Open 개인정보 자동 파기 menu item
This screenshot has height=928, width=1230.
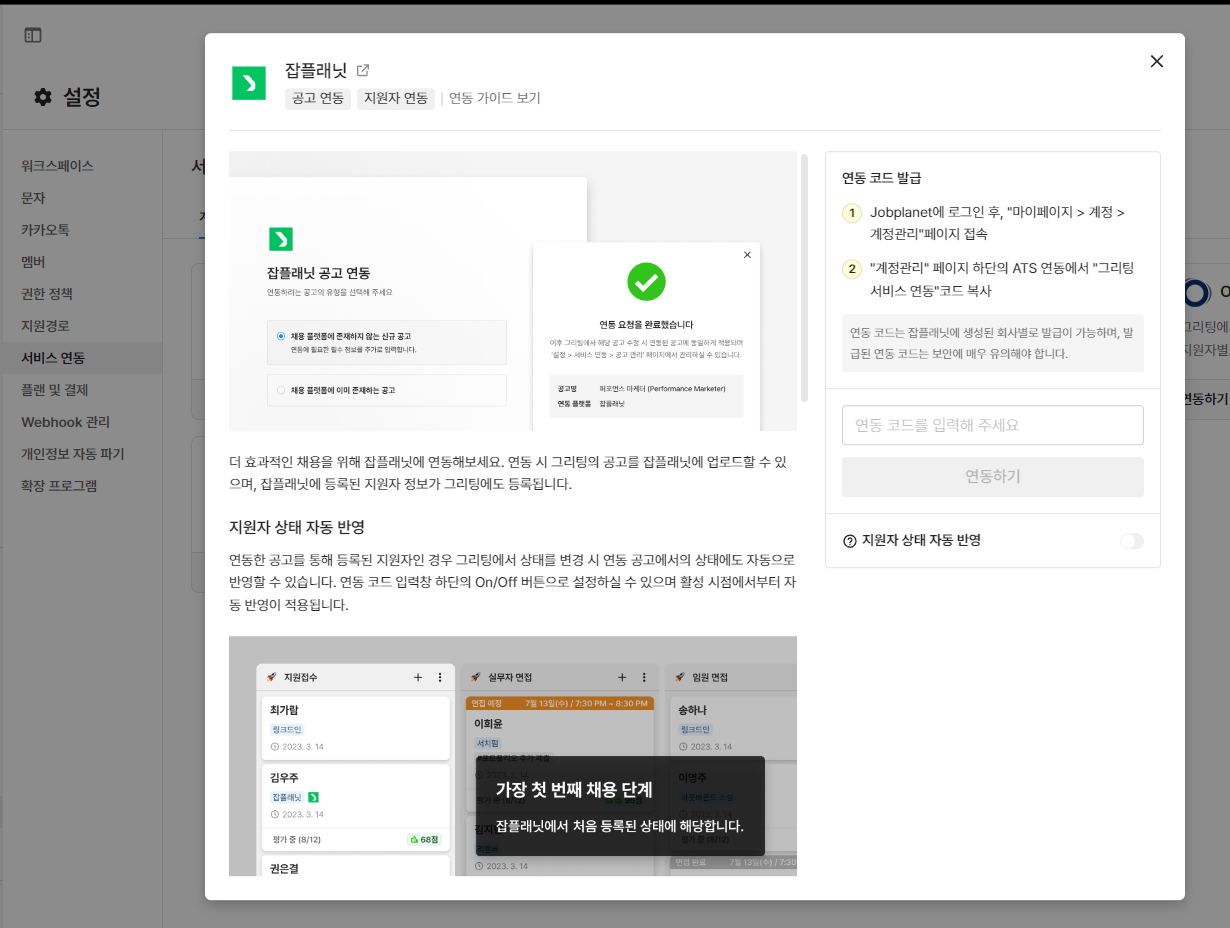73,454
